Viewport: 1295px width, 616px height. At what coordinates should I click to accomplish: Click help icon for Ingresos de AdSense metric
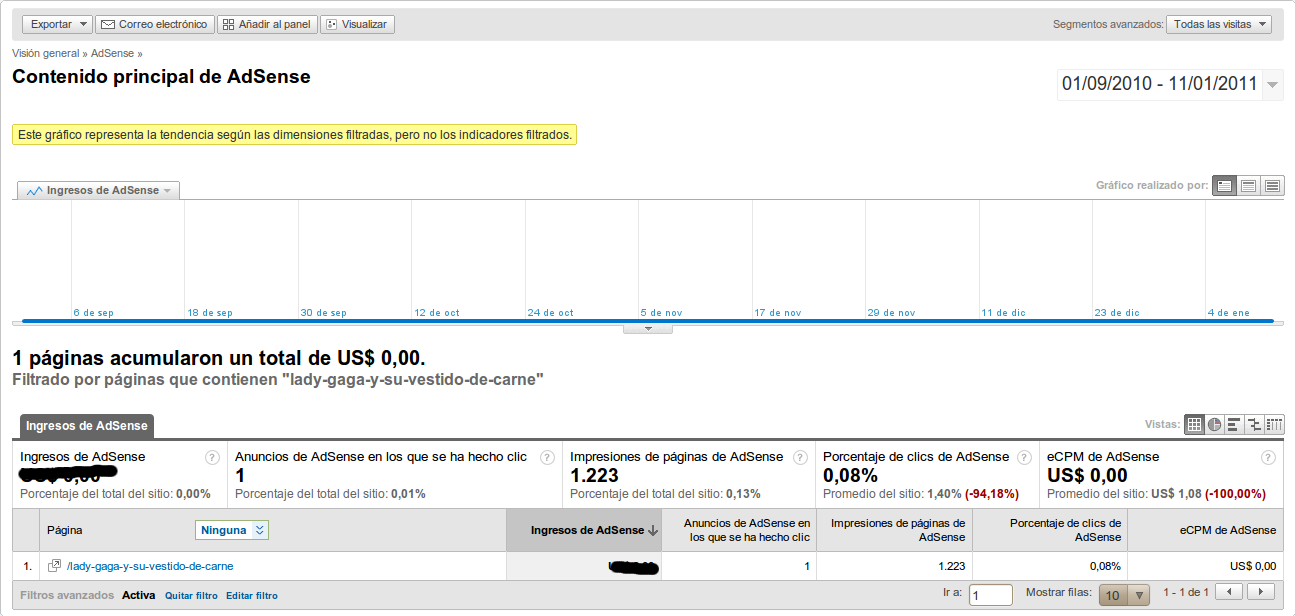212,458
